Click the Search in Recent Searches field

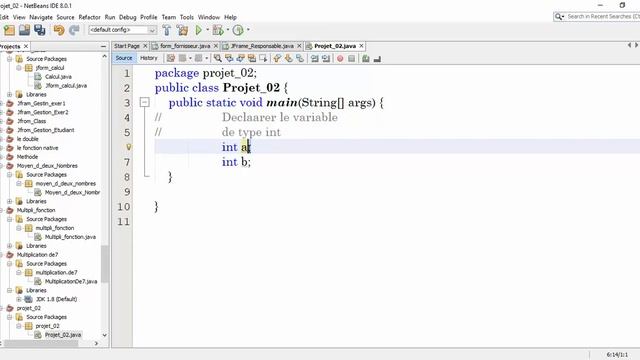click(602, 16)
